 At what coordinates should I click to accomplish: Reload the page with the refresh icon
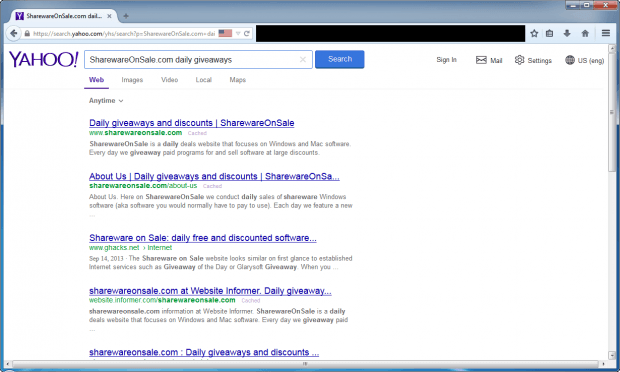tap(247, 34)
